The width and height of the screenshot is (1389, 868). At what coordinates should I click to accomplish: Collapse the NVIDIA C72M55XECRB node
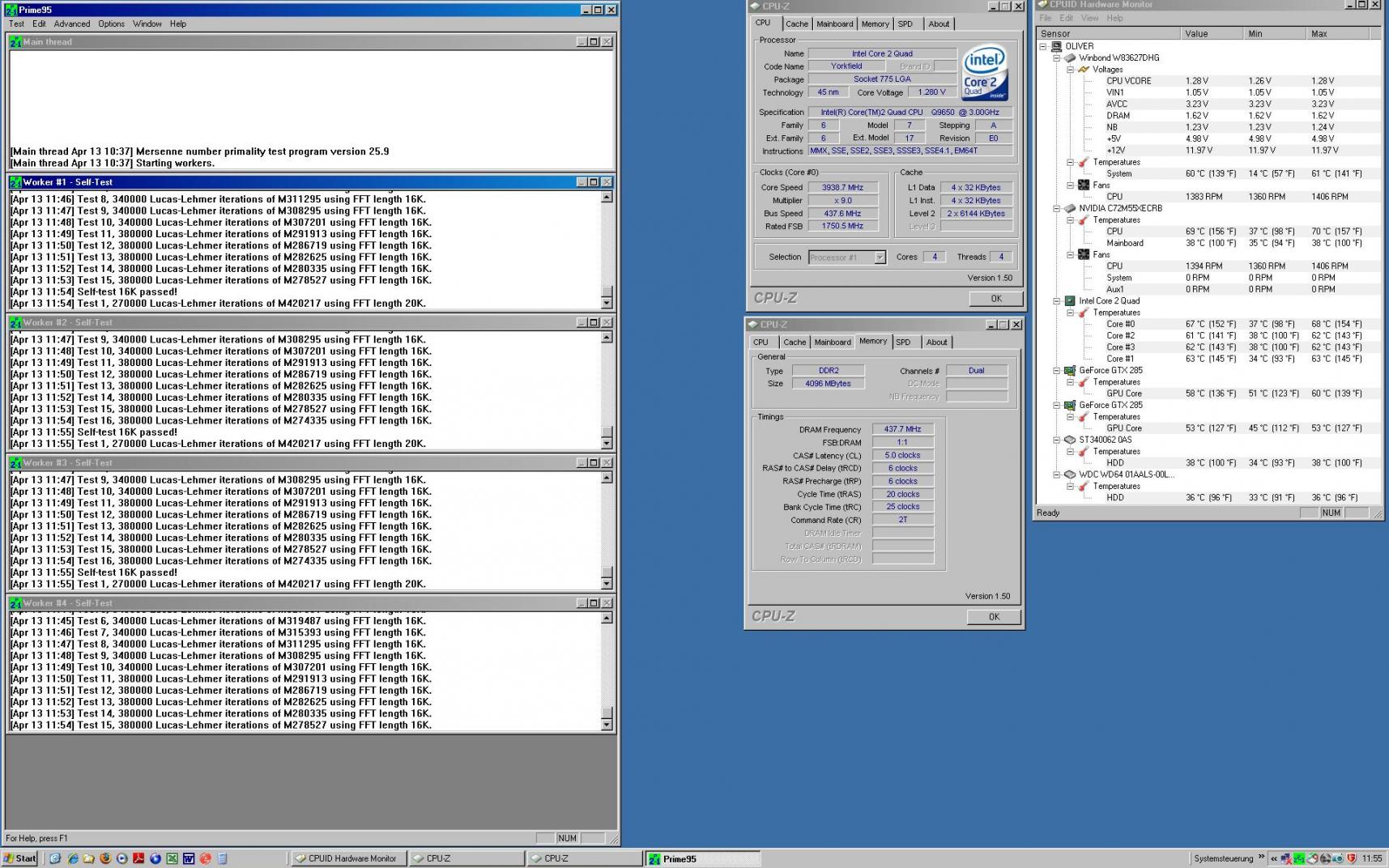(1057, 208)
